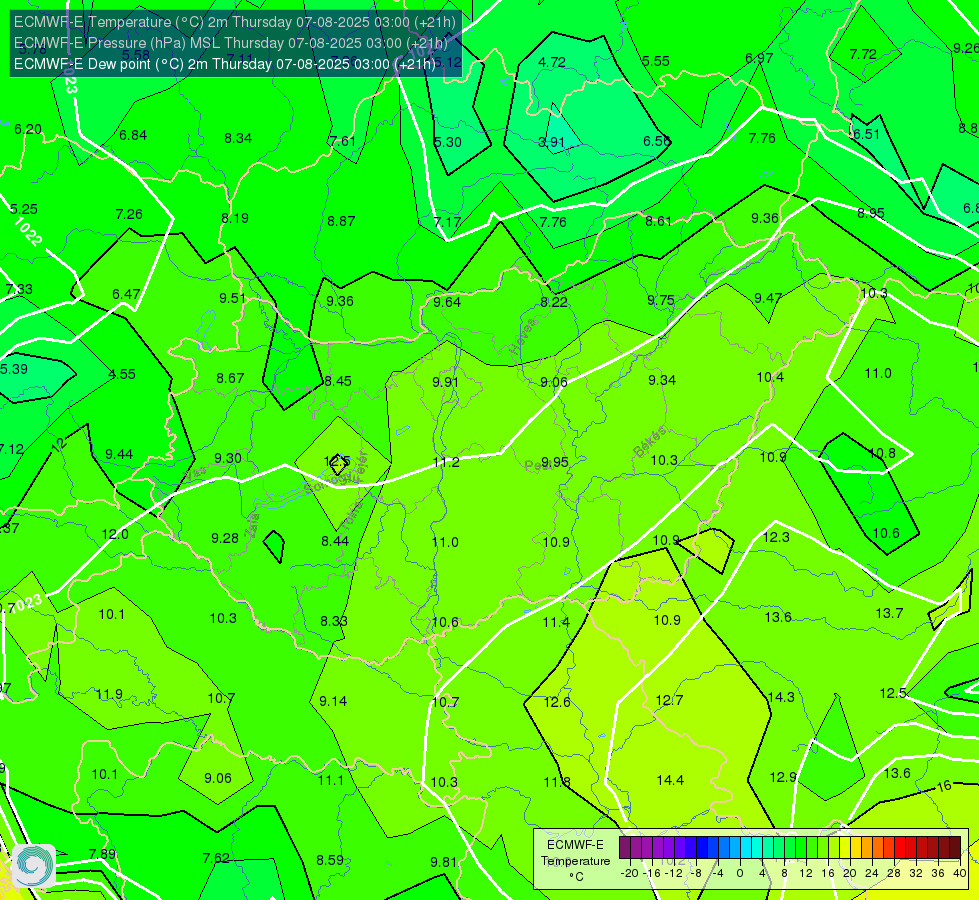Click the 11.1 temperature value

click(x=330, y=781)
